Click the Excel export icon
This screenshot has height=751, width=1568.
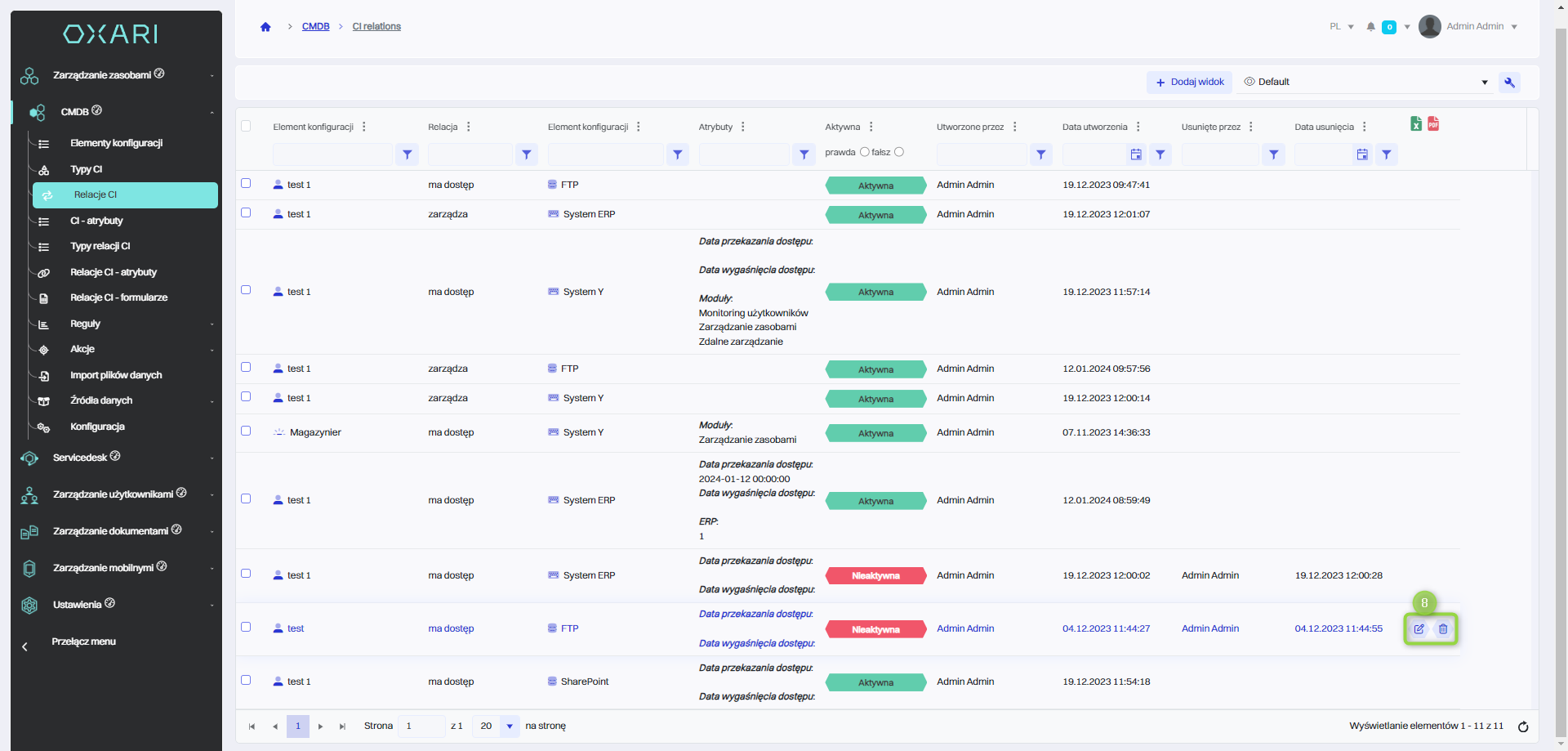point(1416,123)
